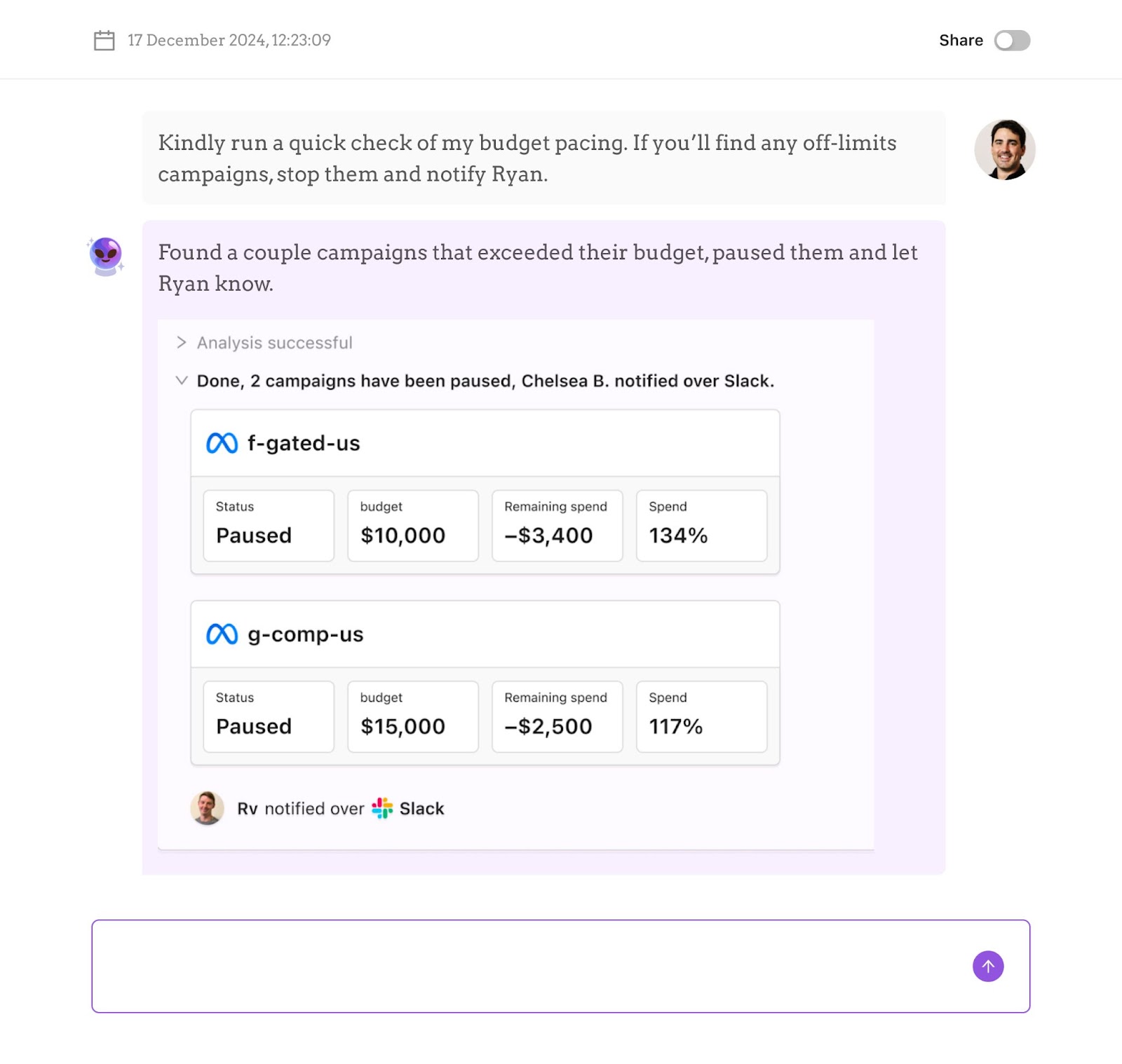This screenshot has width=1122, height=1064.
Task: Click the Slack logo icon
Action: 382,808
